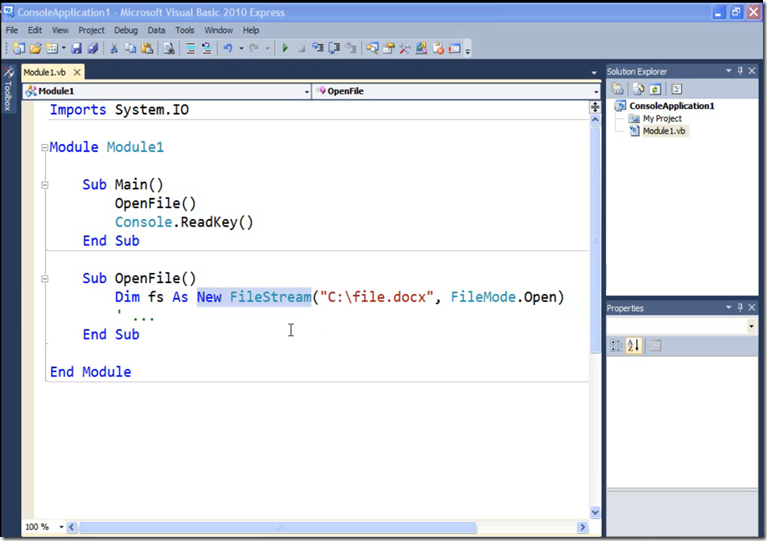Screen dimensions: 767x541
Task: Click the New Project toolbar icon
Action: (x=19, y=48)
